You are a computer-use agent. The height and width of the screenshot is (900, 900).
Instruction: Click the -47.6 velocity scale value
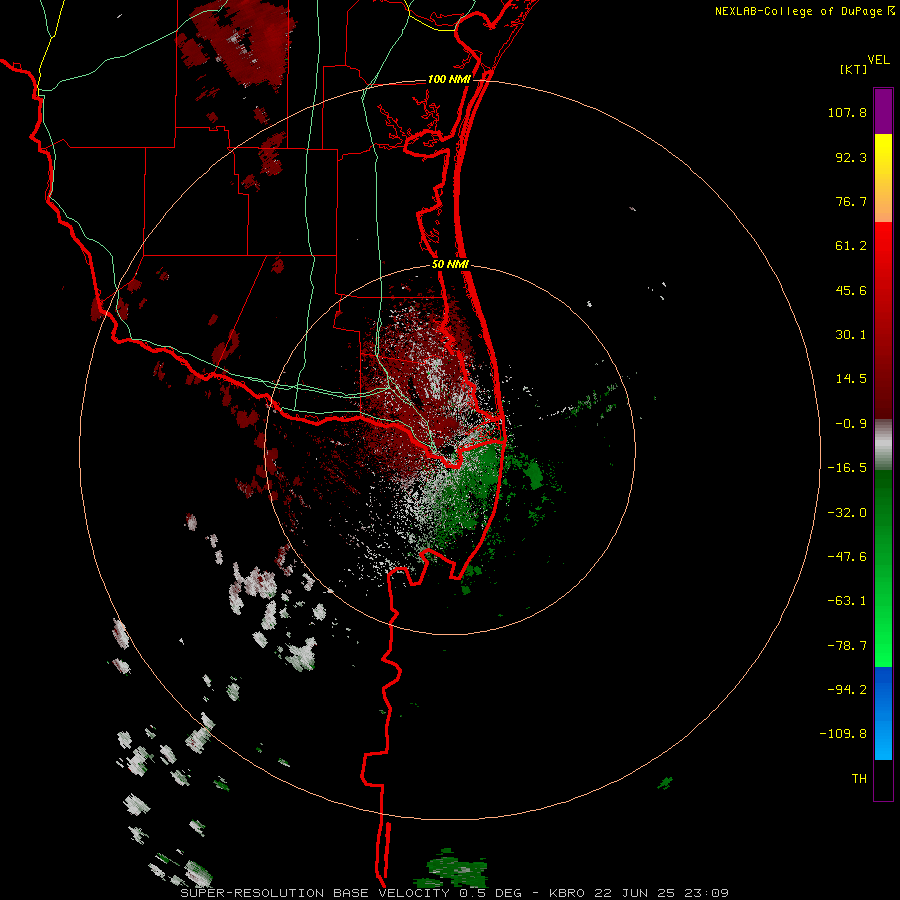tap(847, 557)
